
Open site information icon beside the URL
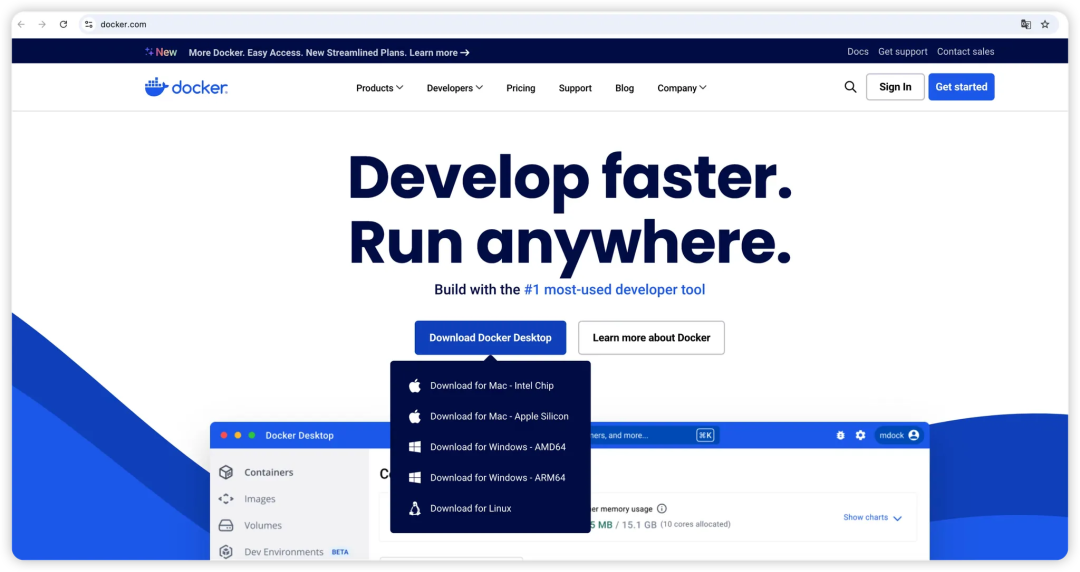coord(88,24)
